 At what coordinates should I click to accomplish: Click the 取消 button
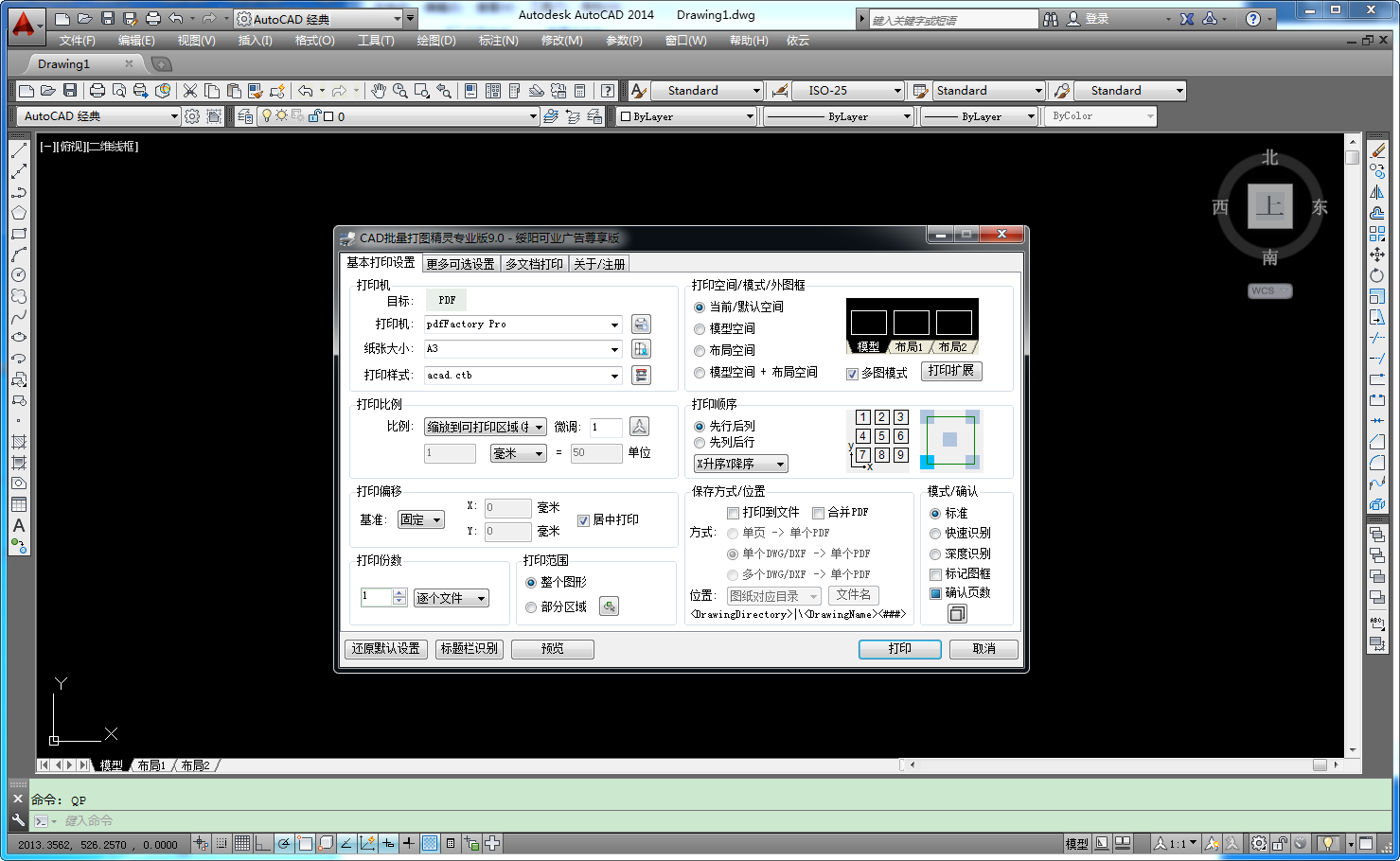pos(984,649)
